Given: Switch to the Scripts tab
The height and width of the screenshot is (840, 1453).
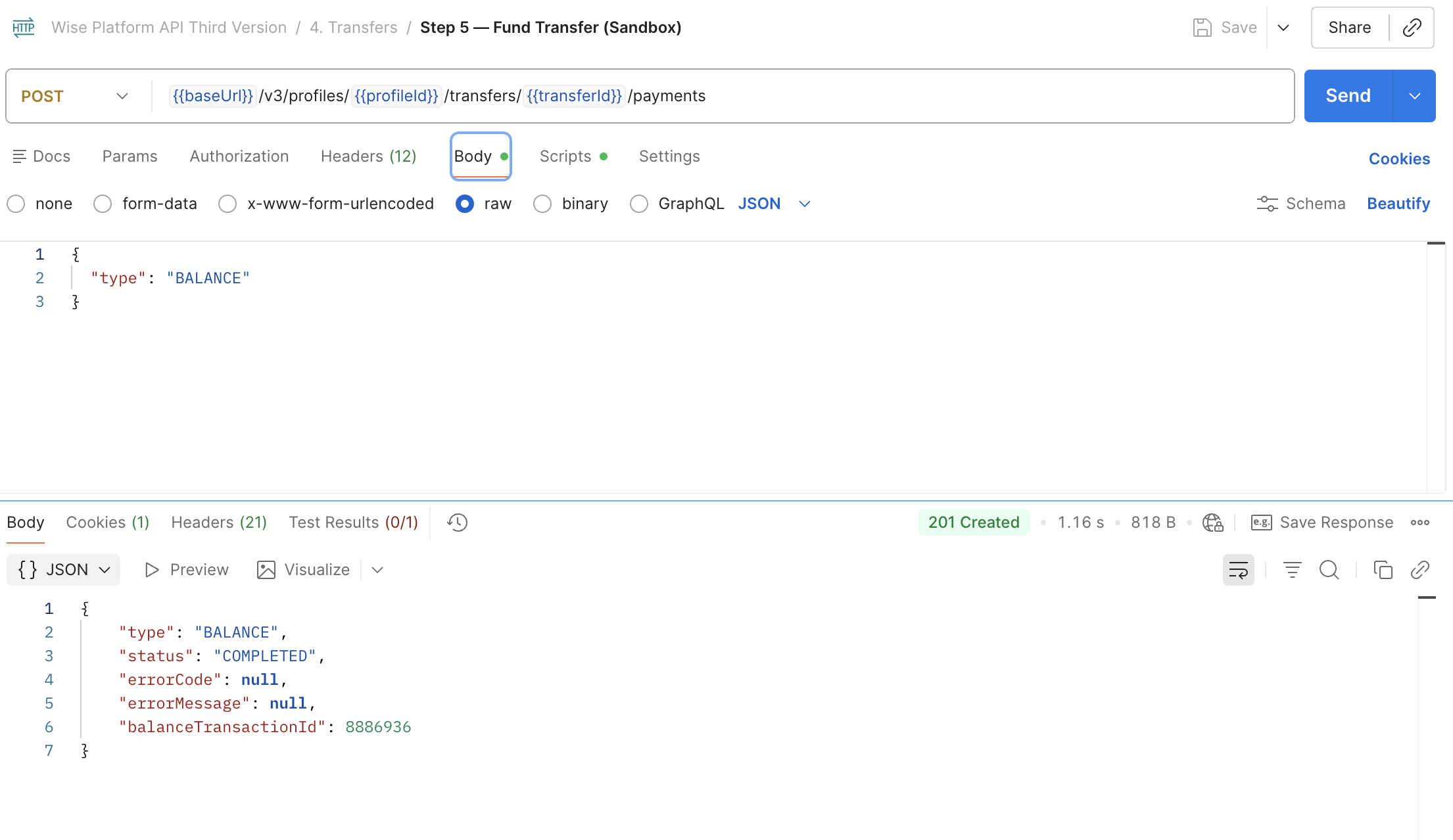Looking at the screenshot, I should [573, 156].
